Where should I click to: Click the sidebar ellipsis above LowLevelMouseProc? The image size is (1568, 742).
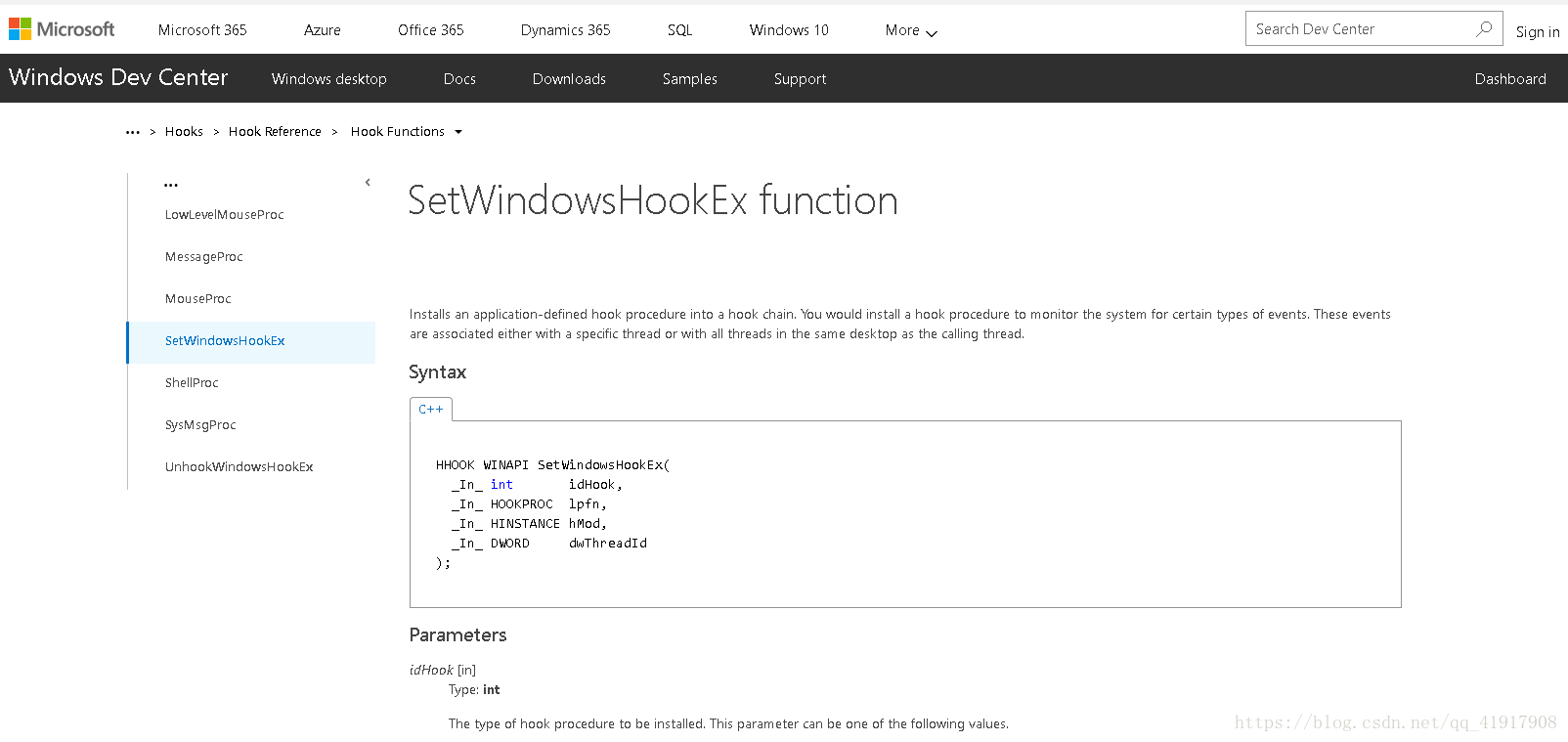171,185
